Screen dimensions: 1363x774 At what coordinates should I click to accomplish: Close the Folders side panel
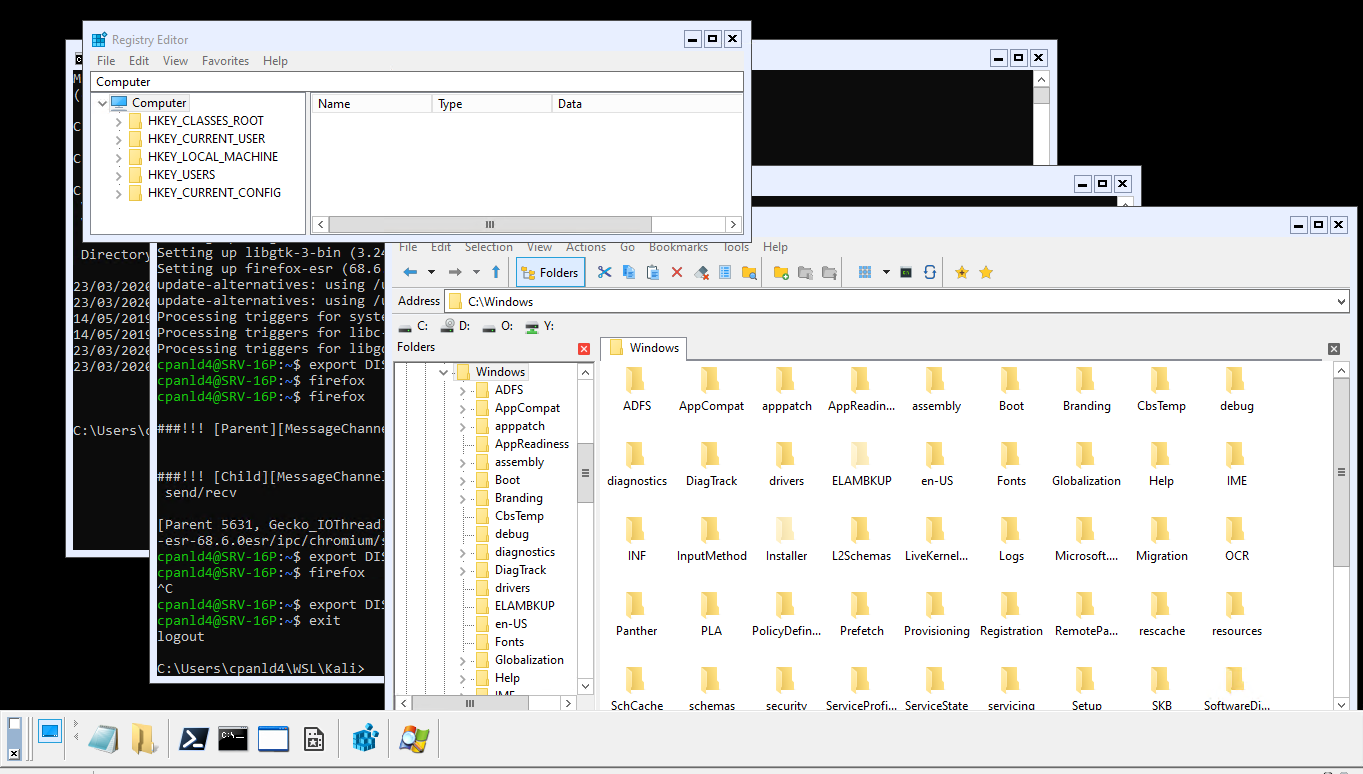tap(584, 348)
